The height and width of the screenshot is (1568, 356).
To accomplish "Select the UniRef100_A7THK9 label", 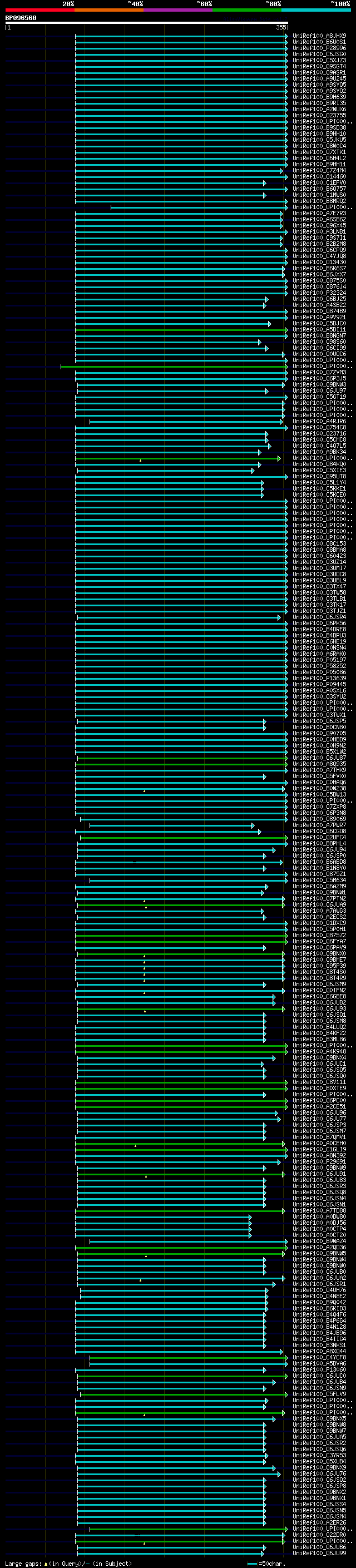I will click(319, 770).
